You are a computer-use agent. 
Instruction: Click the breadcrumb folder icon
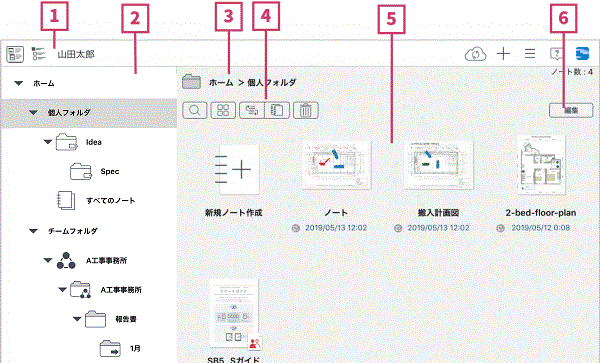[191, 81]
